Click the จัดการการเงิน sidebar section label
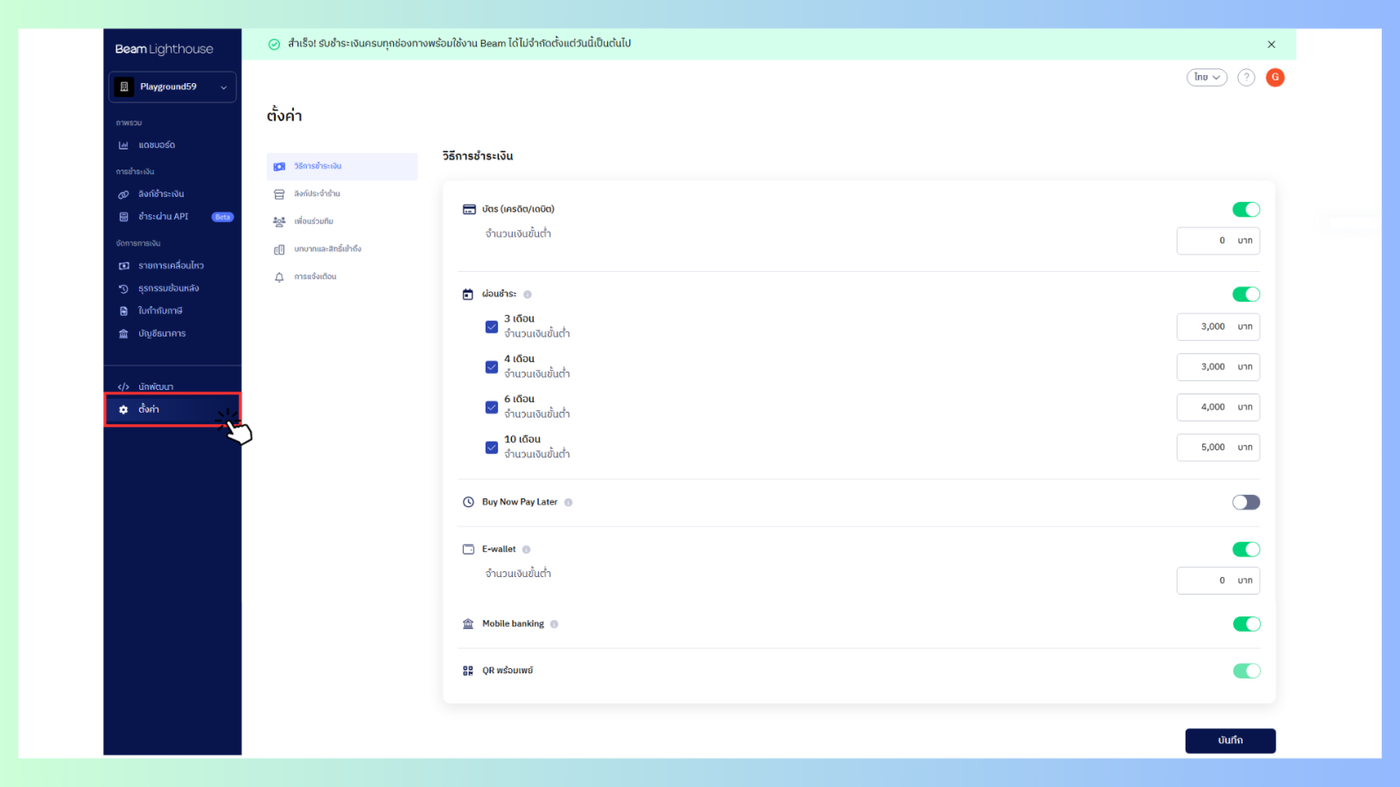The height and width of the screenshot is (787, 1400). (x=138, y=243)
